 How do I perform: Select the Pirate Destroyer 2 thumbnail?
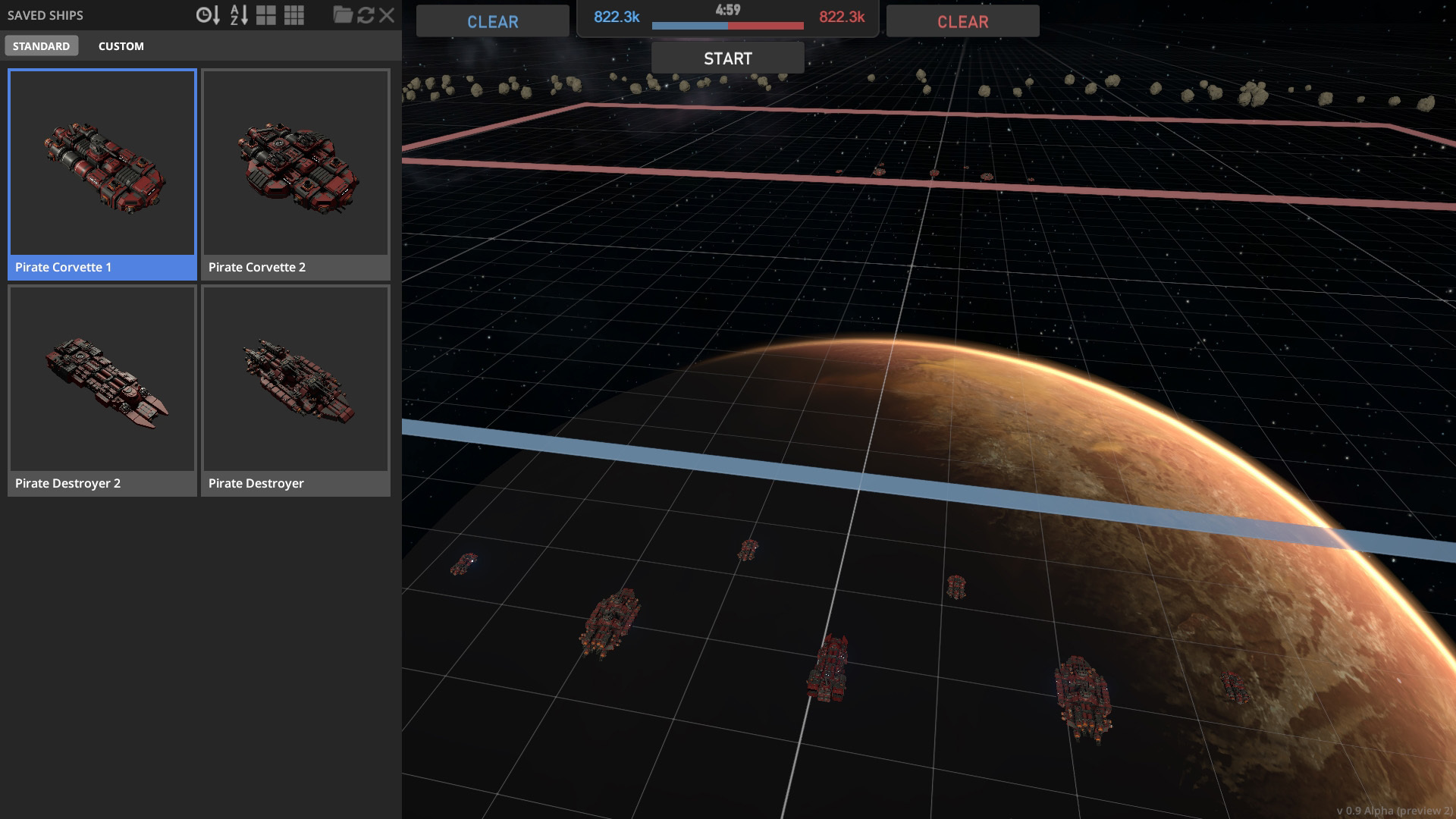[x=102, y=391]
